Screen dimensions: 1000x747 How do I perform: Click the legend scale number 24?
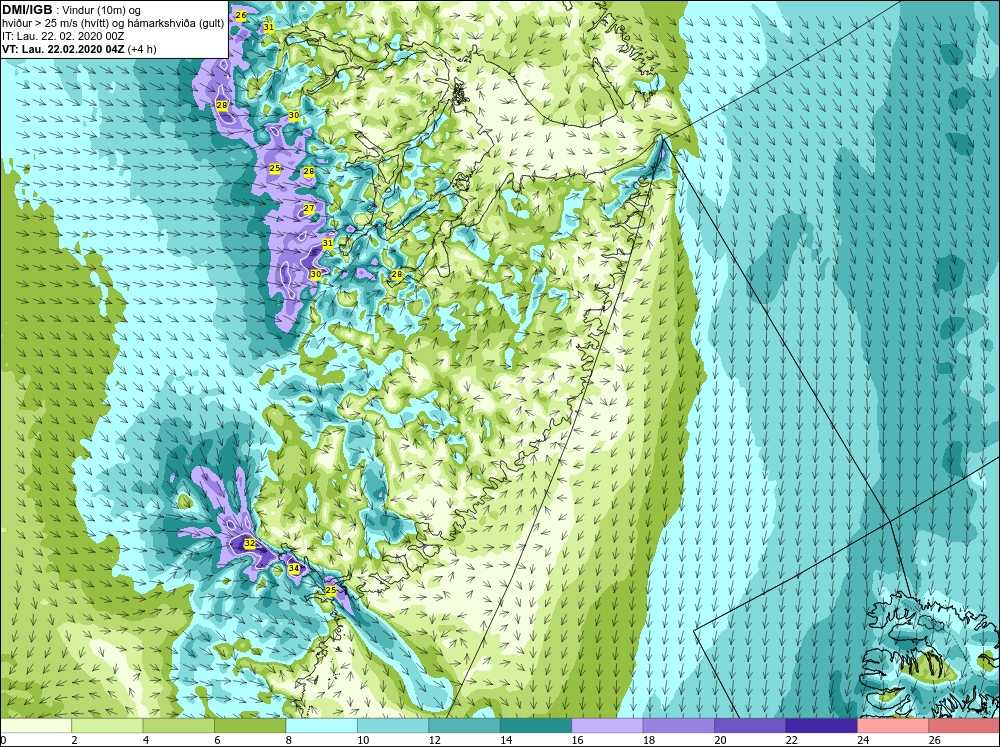tap(863, 740)
